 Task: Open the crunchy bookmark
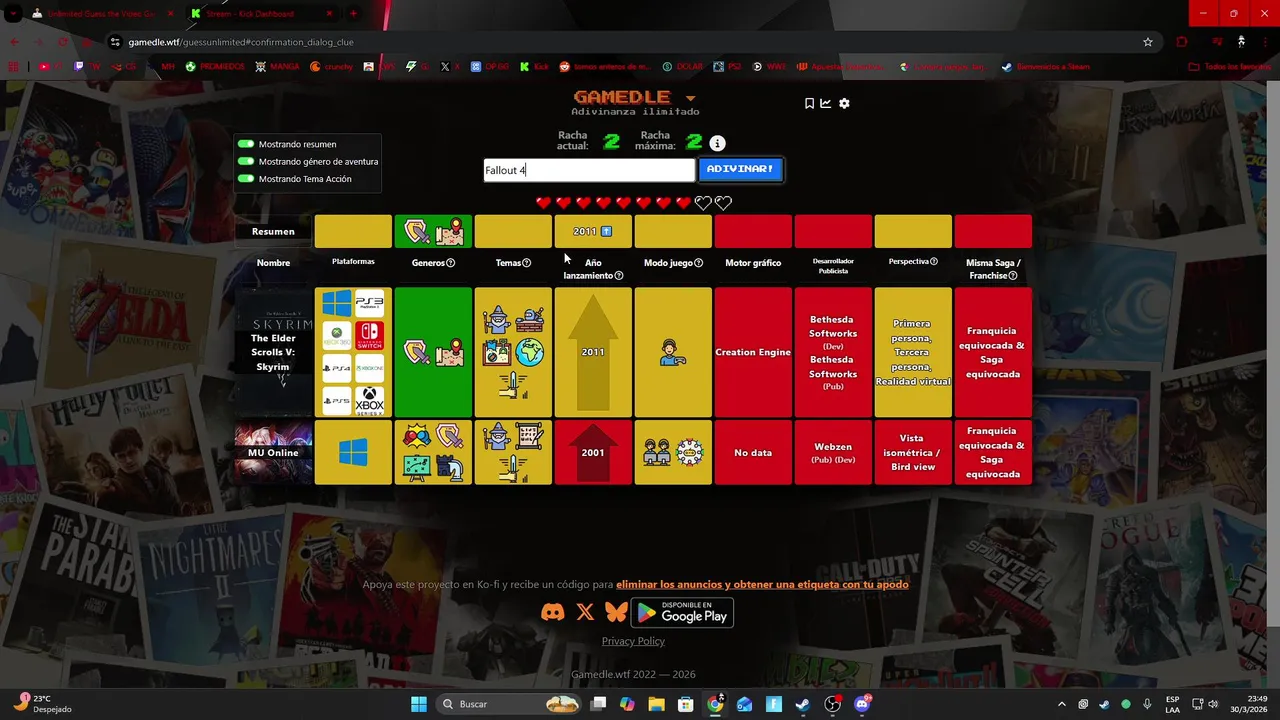331,67
